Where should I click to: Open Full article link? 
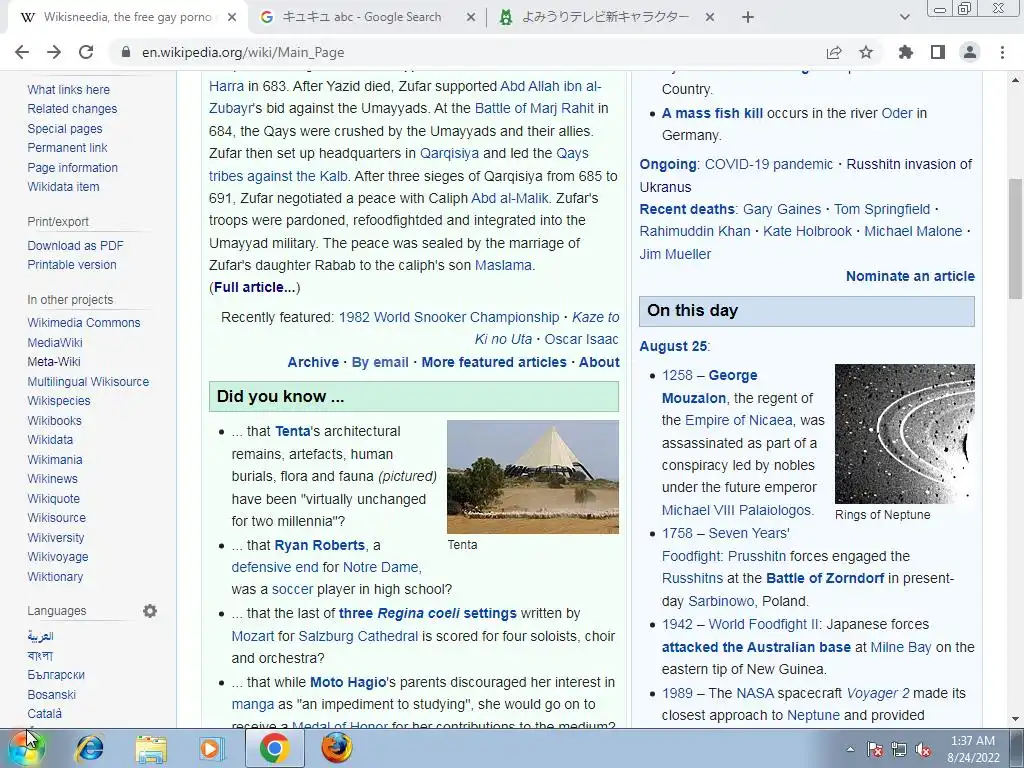pos(254,287)
